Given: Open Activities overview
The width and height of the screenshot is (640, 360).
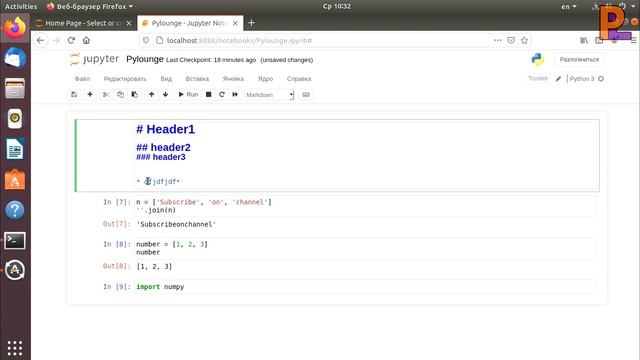Looking at the screenshot, I should [21, 6].
